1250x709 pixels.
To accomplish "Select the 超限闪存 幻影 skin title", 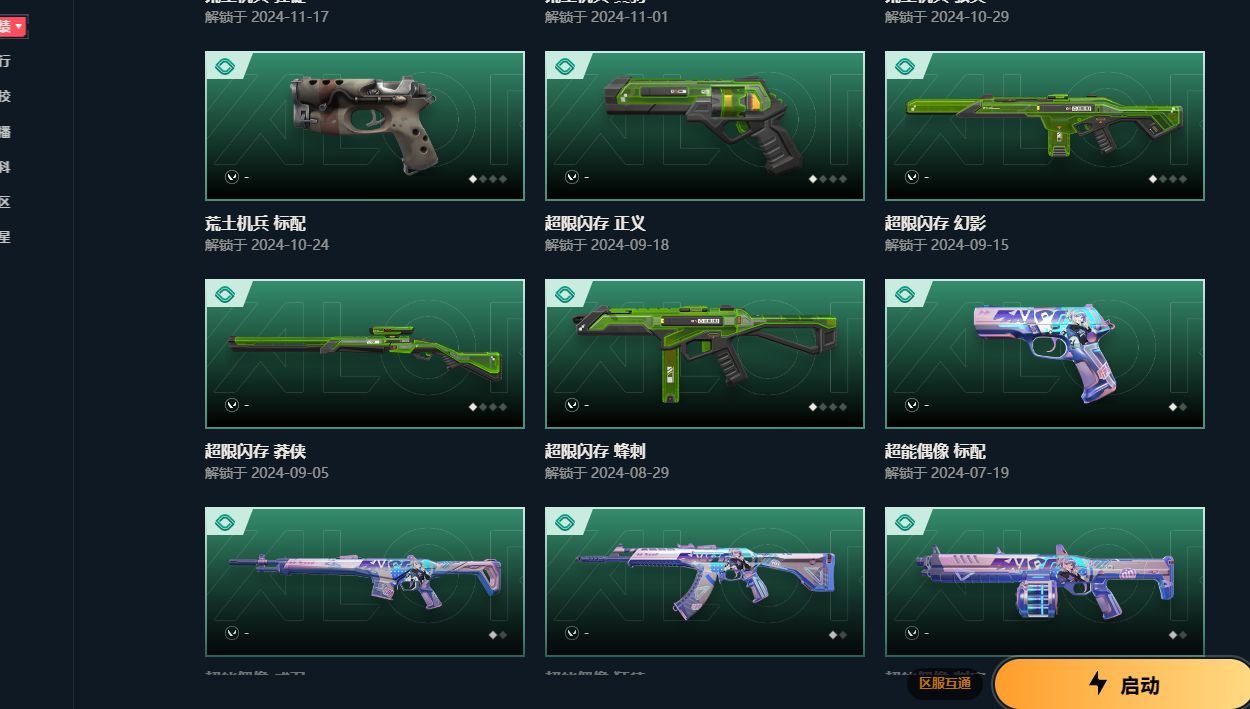I will [935, 223].
